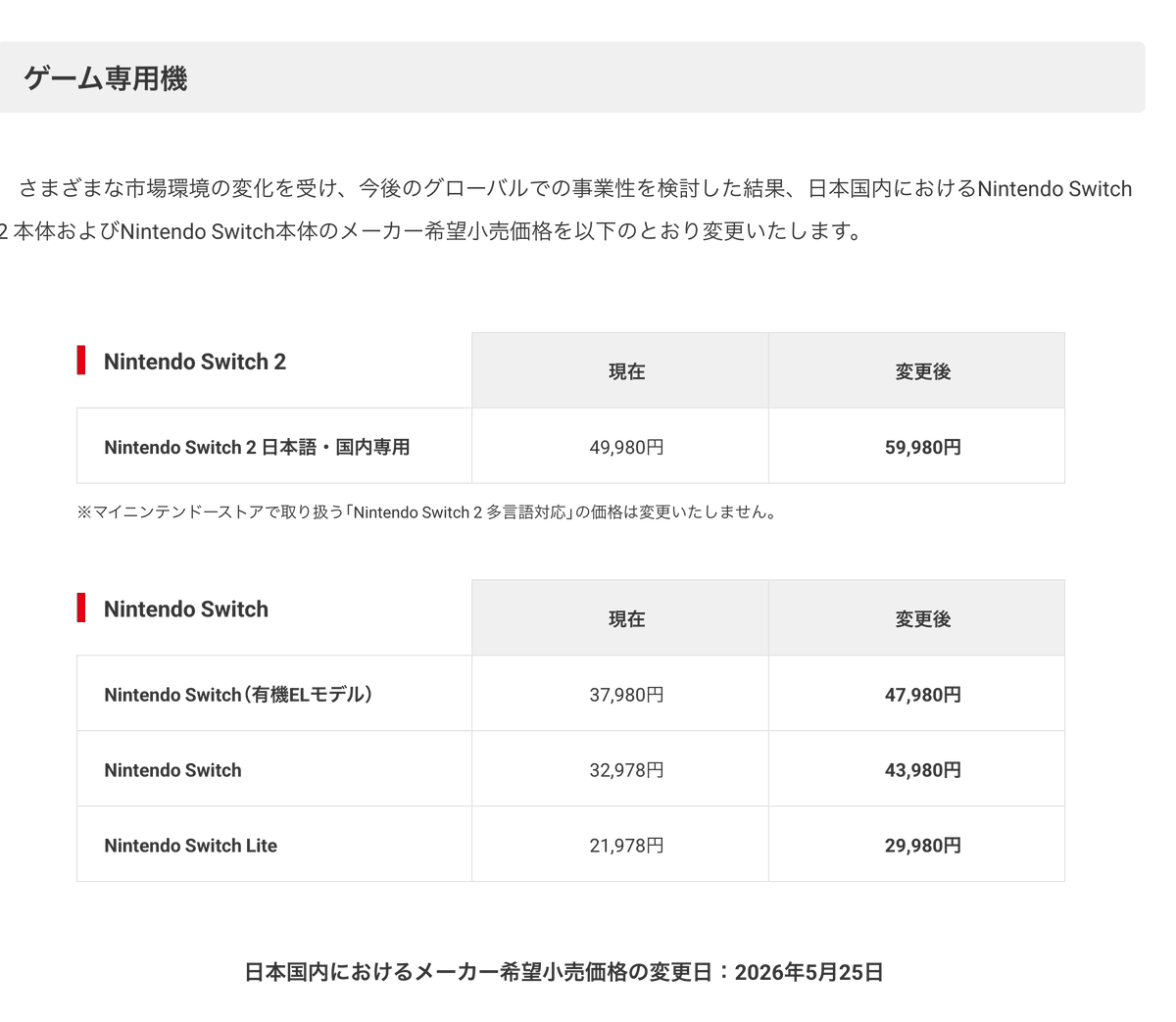This screenshot has width=1176, height=1022.
Task: Click the intro paragraph starting さまざまな市場環境
Action: coord(565,210)
